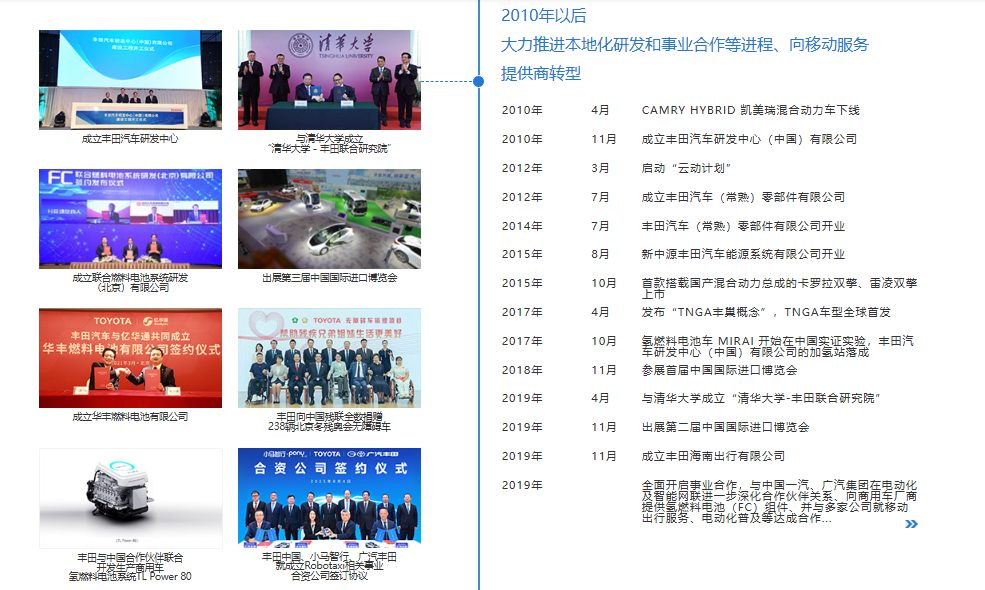Image resolution: width=985 pixels, height=590 pixels.
Task: Open the 成立丰田汽车研发中心 ceremony photo
Action: (x=130, y=79)
